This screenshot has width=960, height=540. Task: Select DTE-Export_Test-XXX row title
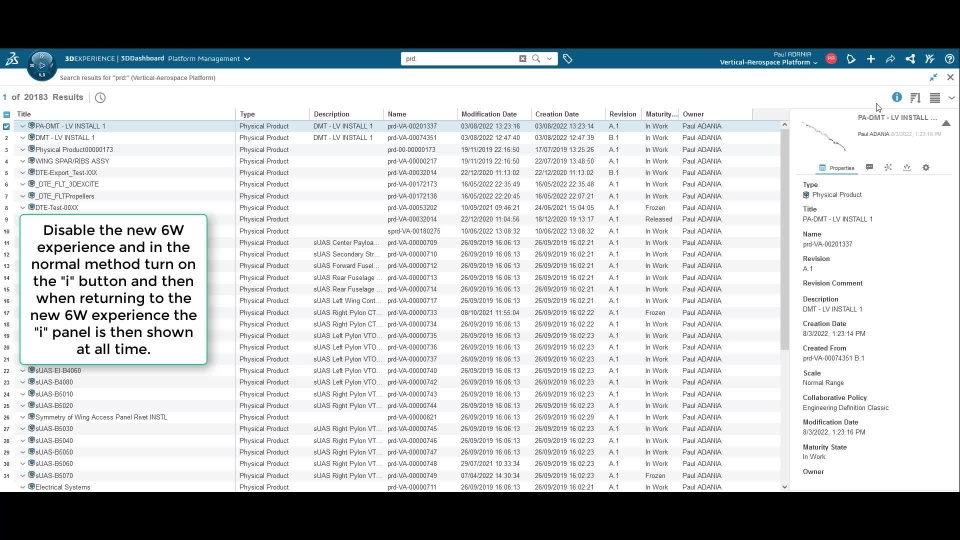66,173
